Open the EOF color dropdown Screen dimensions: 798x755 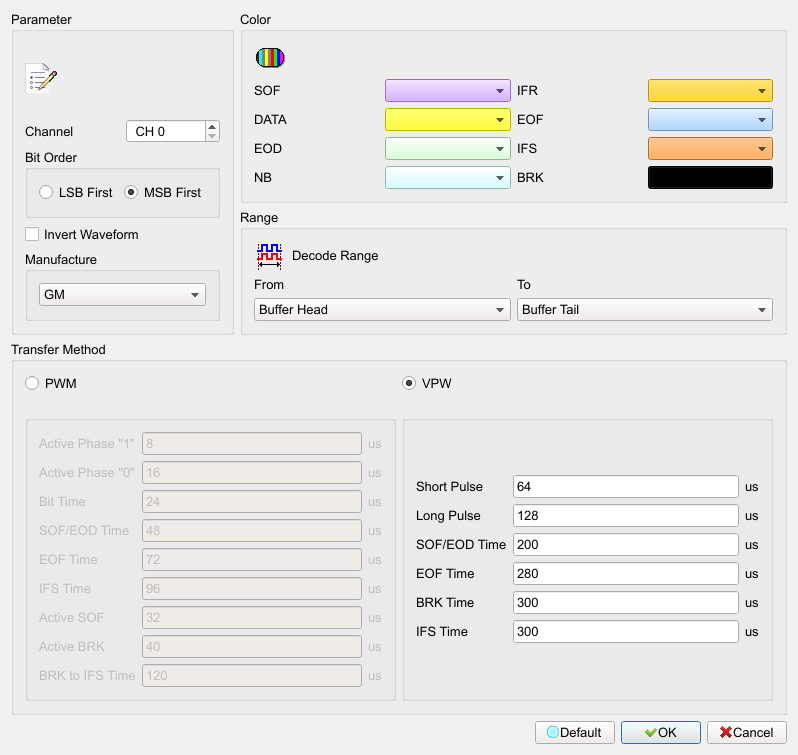pyautogui.click(x=710, y=120)
